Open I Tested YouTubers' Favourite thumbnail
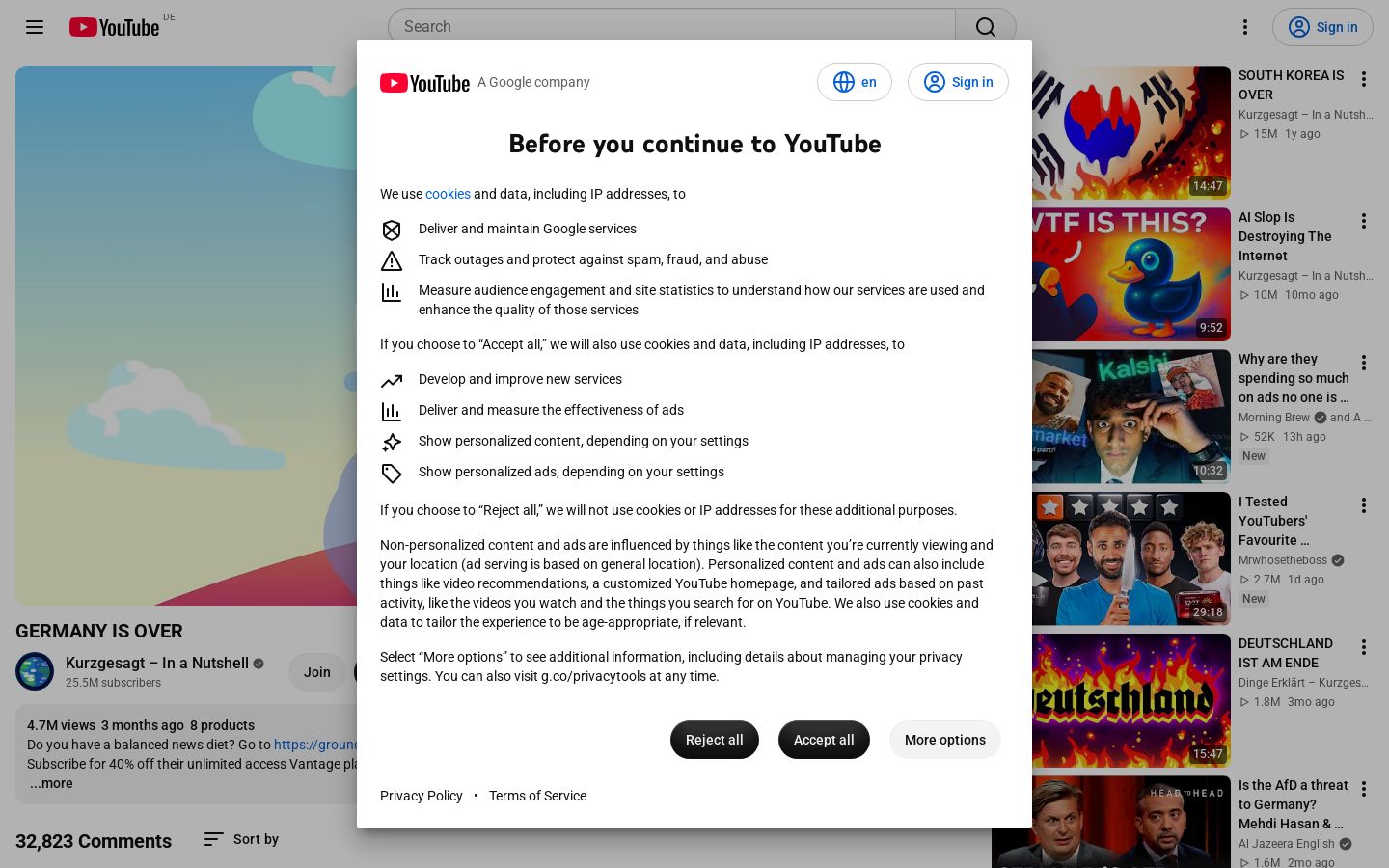The width and height of the screenshot is (1389, 868). point(1131,558)
